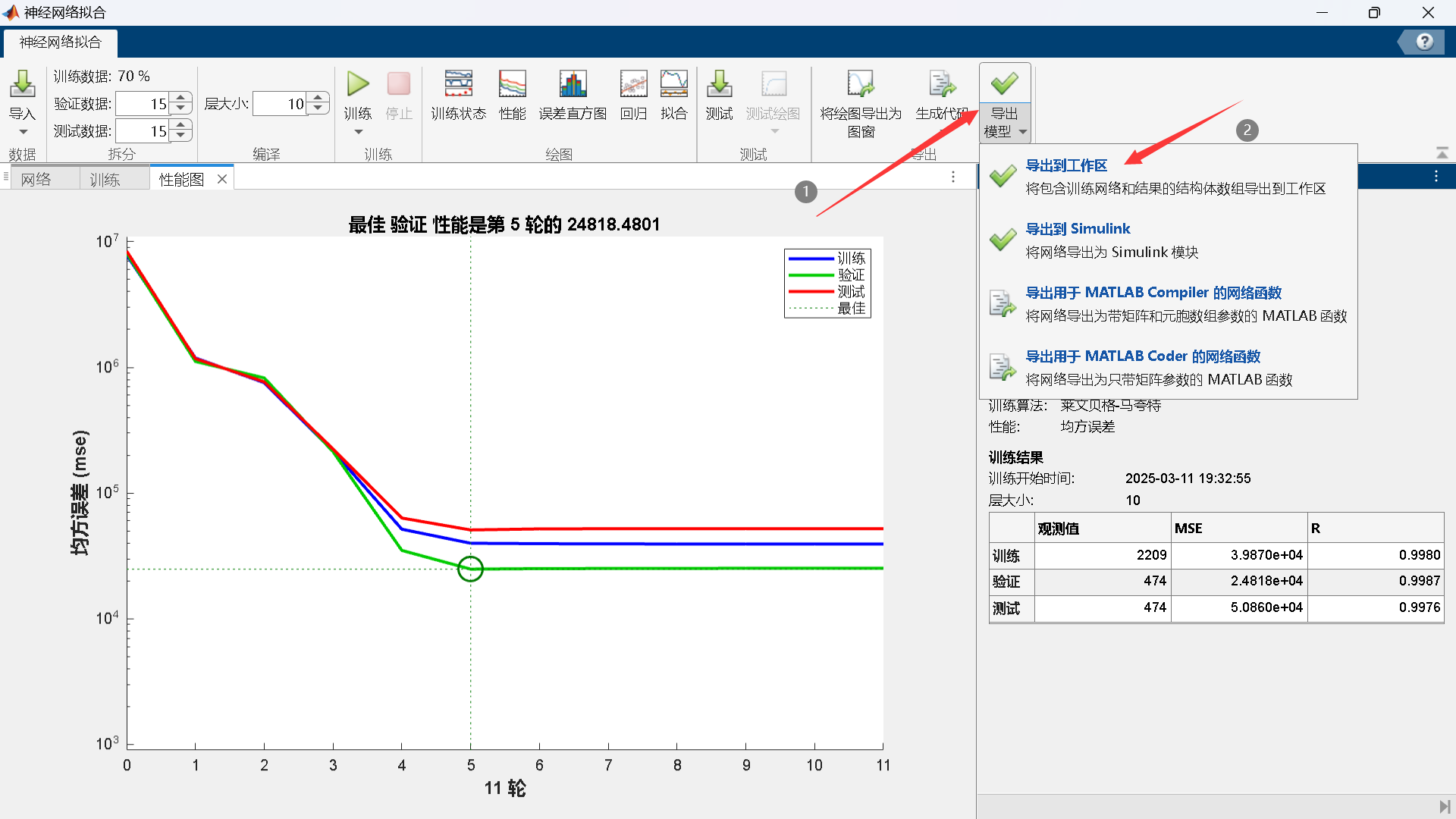Select Export to Workspace menu item
Image resolution: width=1456 pixels, height=819 pixels.
pos(1065,165)
